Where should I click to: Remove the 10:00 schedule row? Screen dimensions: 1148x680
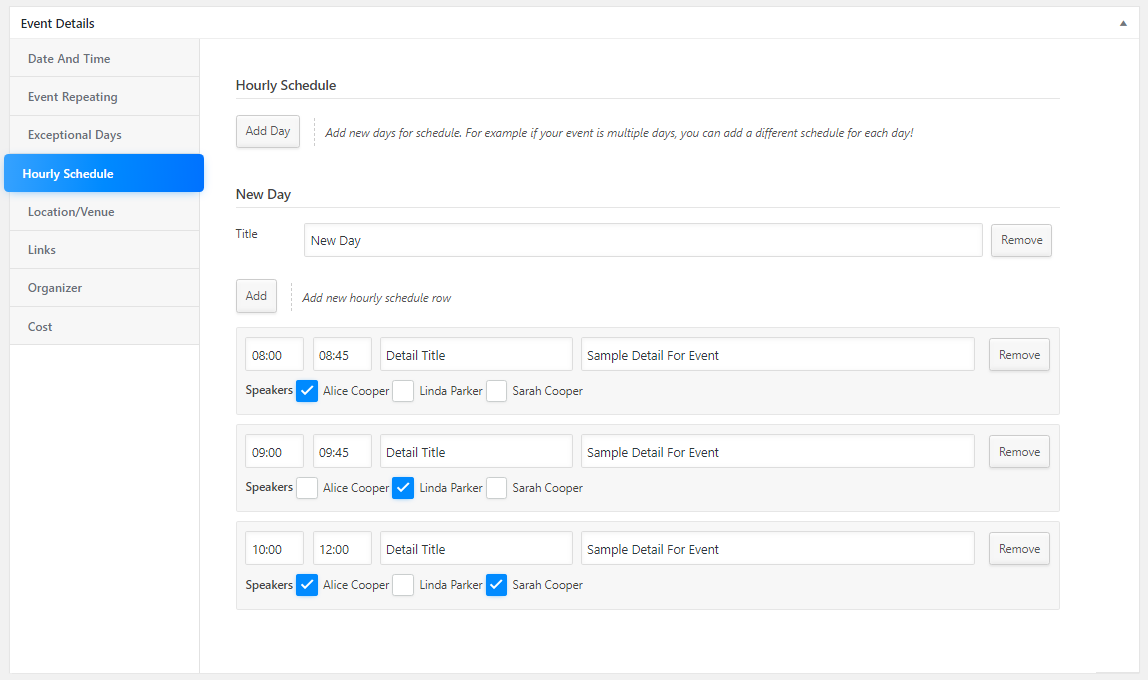click(x=1019, y=549)
